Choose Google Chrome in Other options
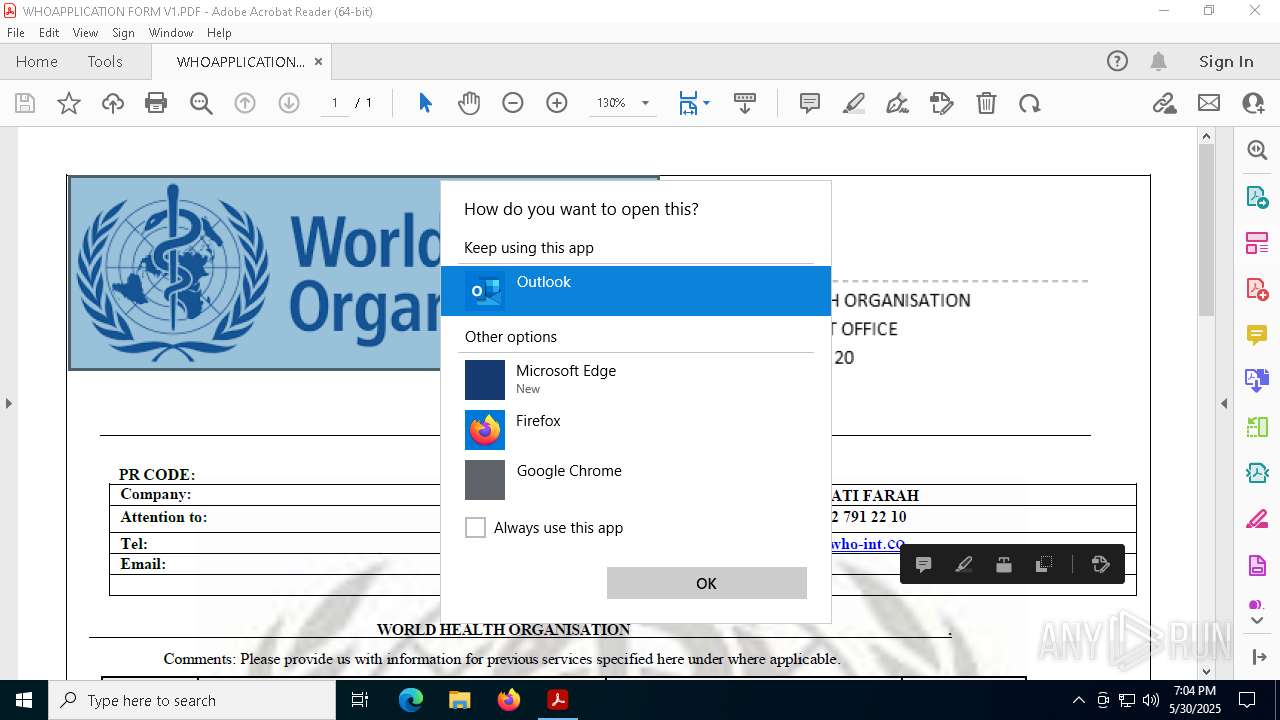Image resolution: width=1280 pixels, height=720 pixels. coord(636,479)
